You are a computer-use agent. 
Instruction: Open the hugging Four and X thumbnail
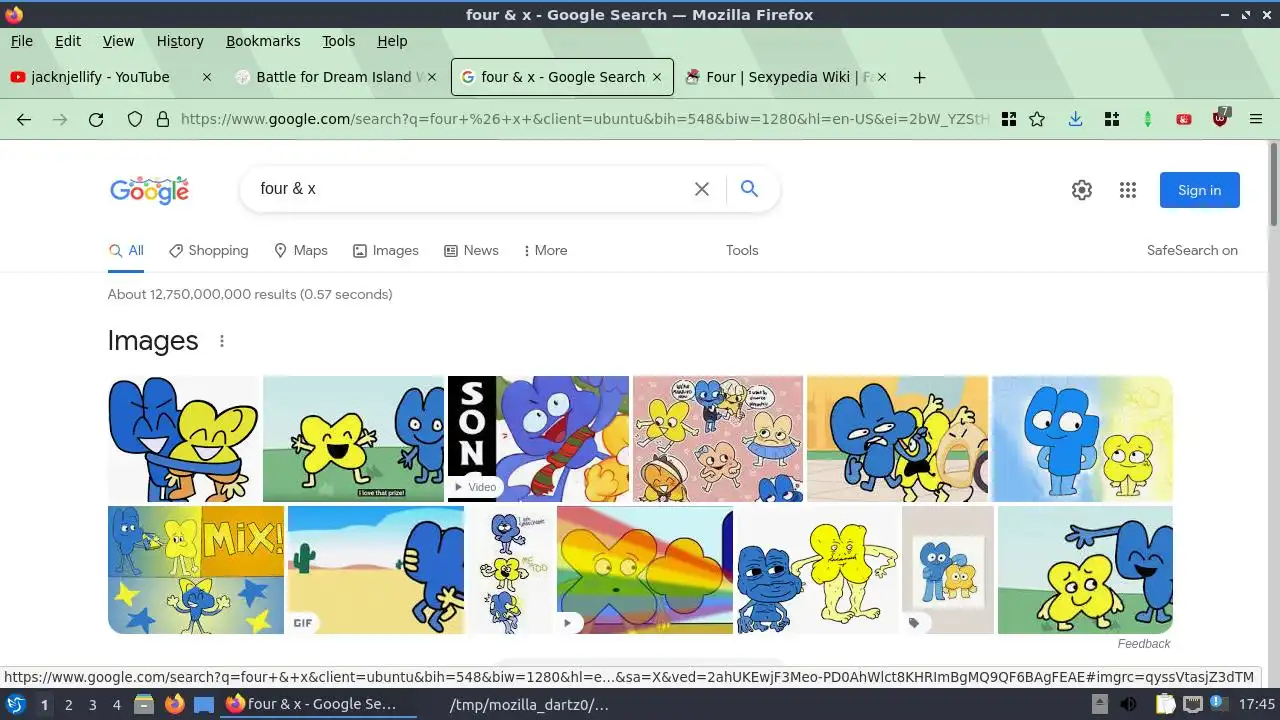pyautogui.click(x=183, y=439)
